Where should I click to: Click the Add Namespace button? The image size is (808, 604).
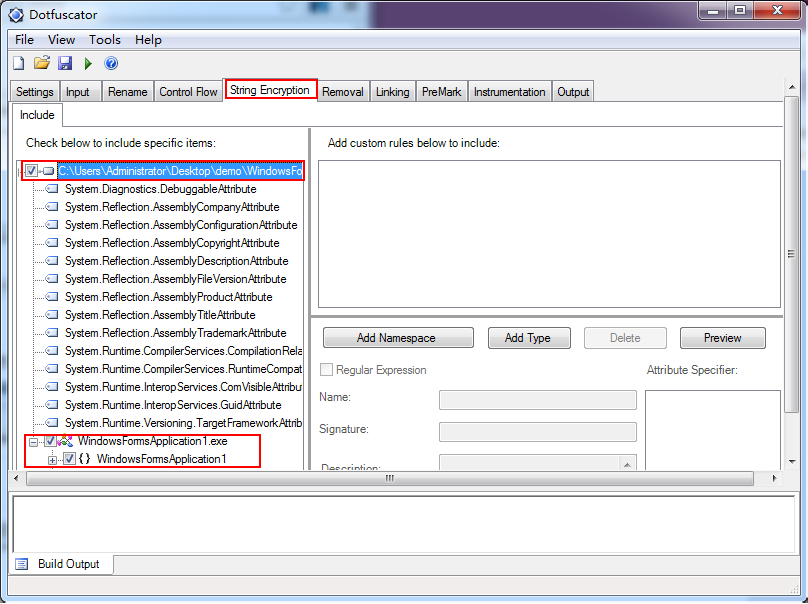coord(398,338)
